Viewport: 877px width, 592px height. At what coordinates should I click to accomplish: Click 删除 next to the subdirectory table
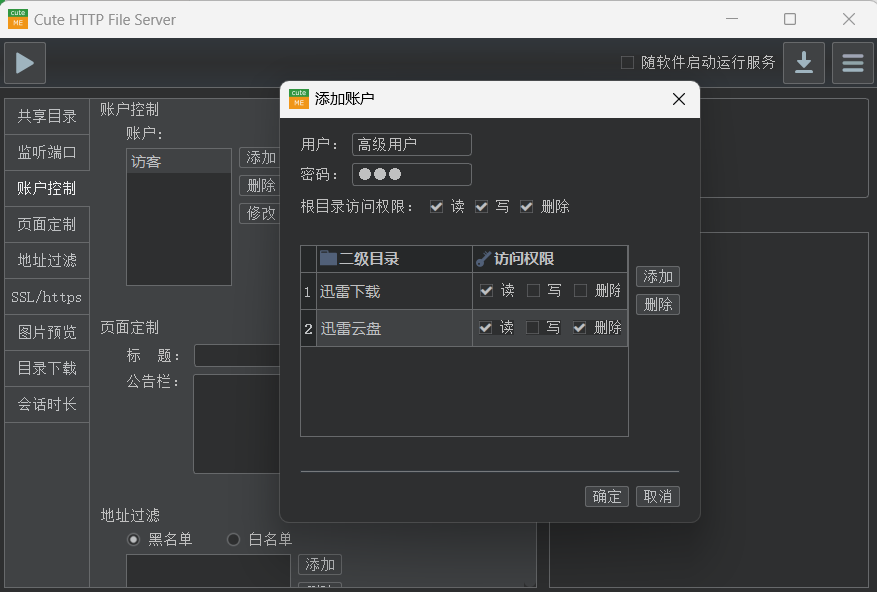tap(658, 304)
